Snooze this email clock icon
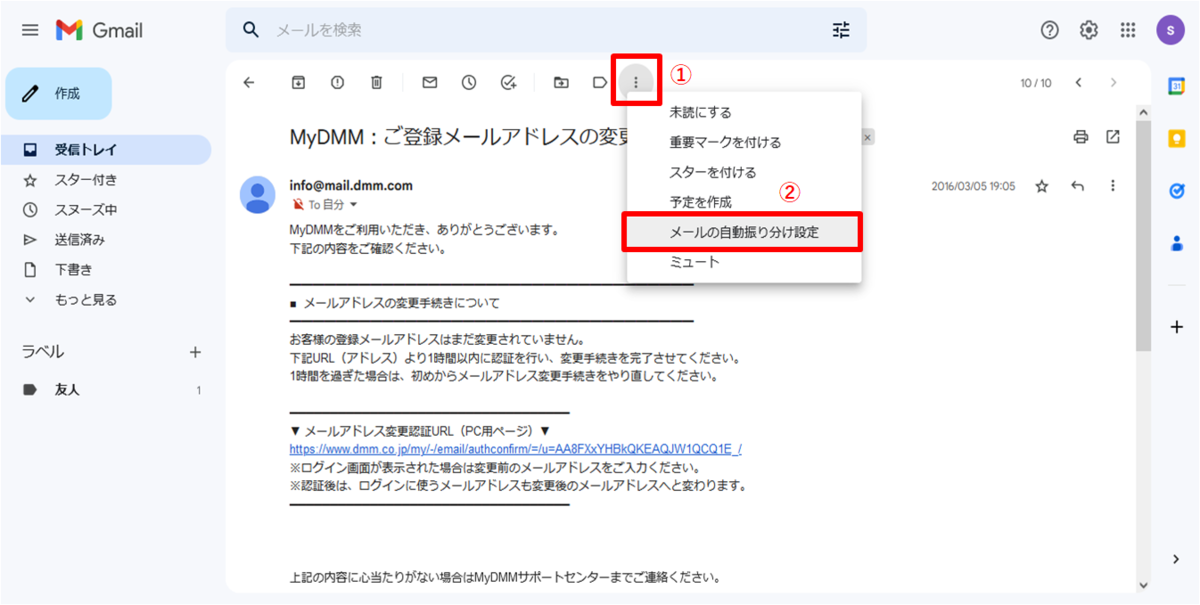The height and width of the screenshot is (605, 1200). coord(469,83)
